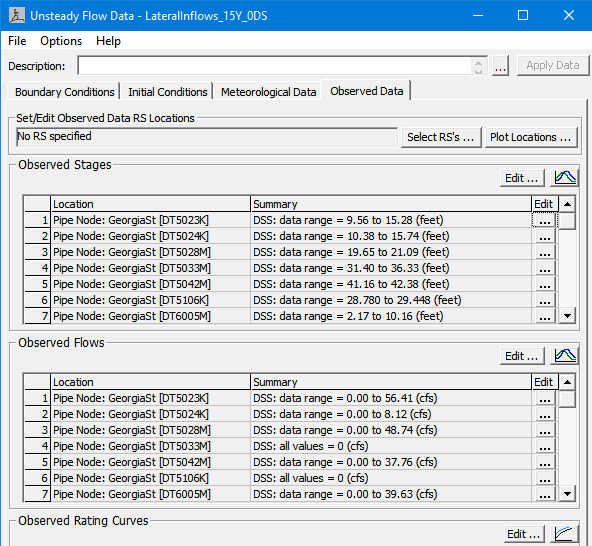Click up arrow of Observed Flows scrollbar

[x=567, y=382]
